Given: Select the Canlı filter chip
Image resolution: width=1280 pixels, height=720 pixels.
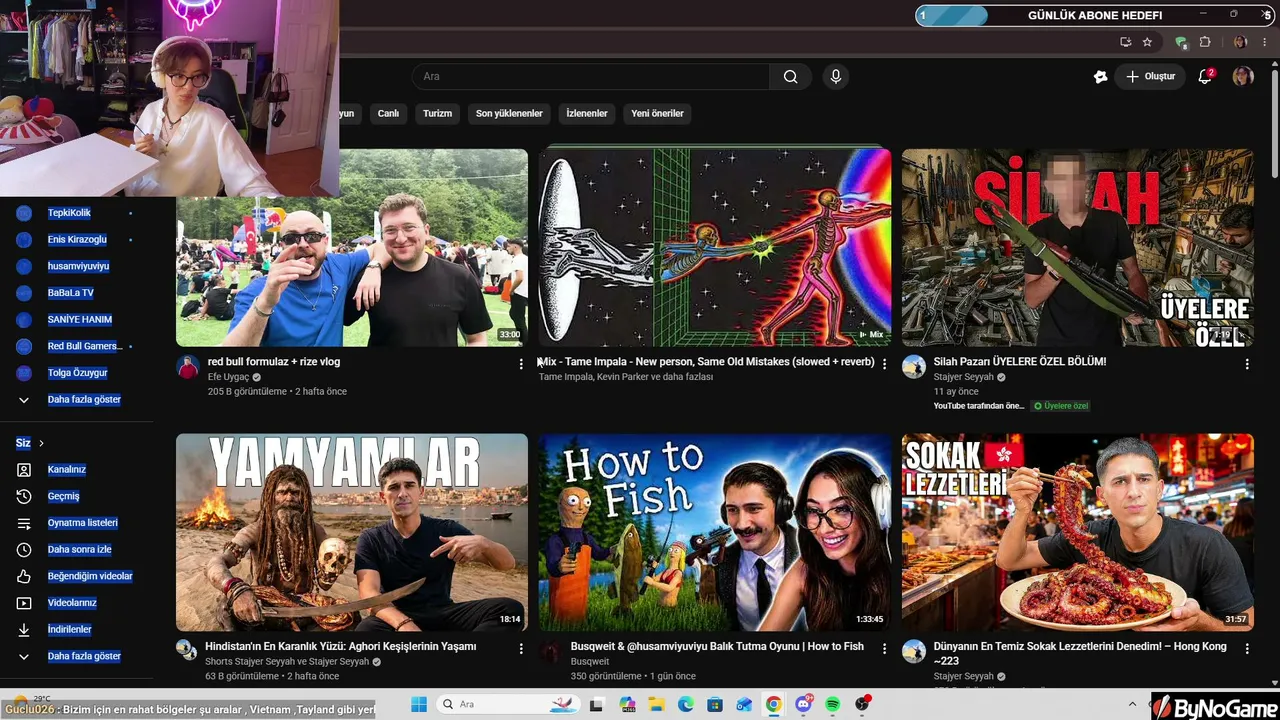Looking at the screenshot, I should pyautogui.click(x=388, y=114).
